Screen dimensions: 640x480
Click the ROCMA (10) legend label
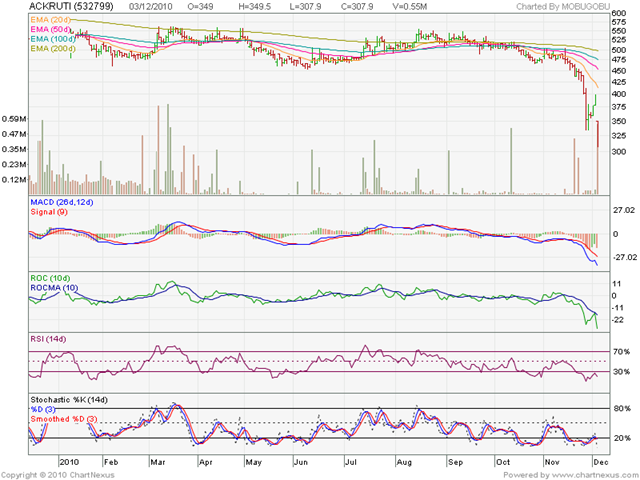54,288
